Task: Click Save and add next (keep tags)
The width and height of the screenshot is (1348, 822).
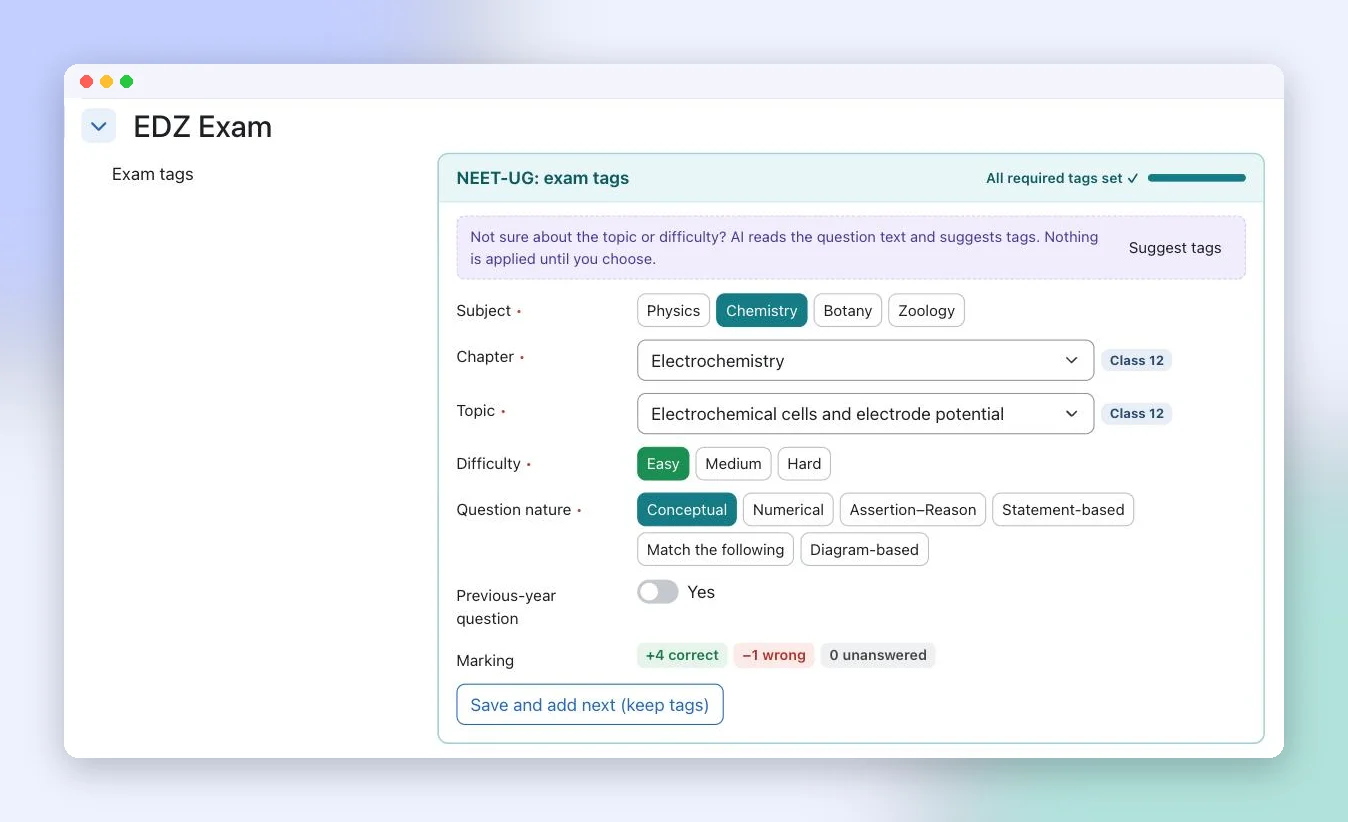Action: click(590, 705)
